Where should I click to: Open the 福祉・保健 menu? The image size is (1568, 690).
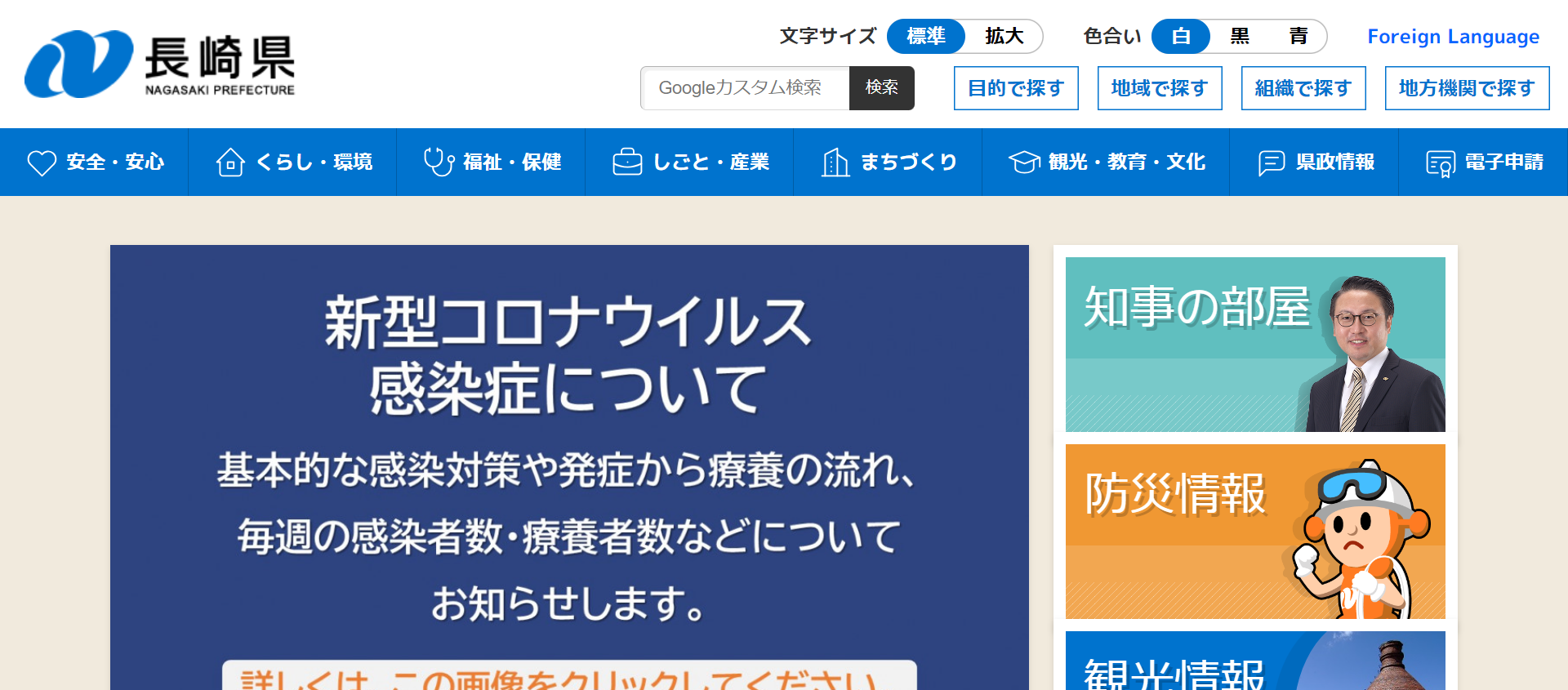[x=491, y=162]
